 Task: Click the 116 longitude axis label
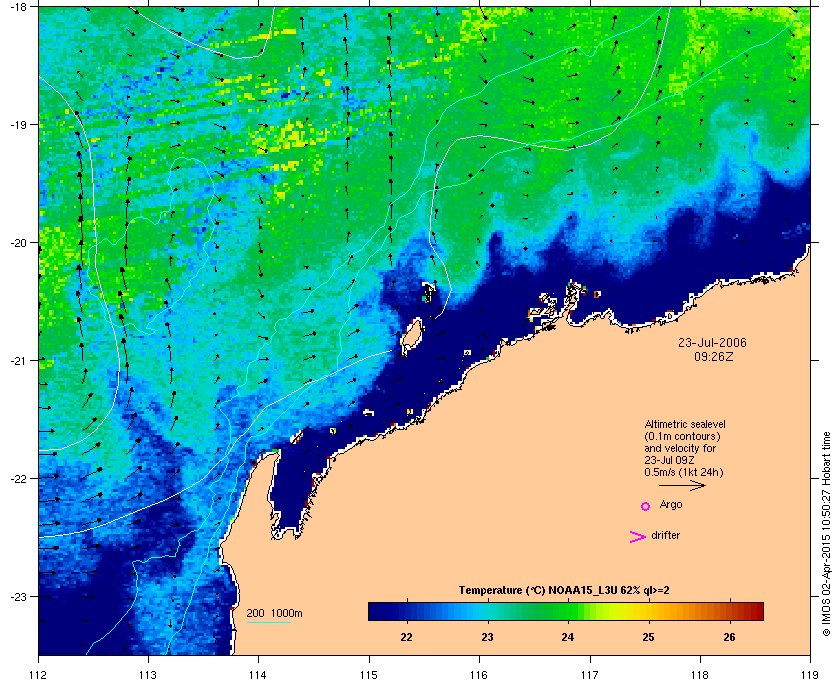[479, 675]
